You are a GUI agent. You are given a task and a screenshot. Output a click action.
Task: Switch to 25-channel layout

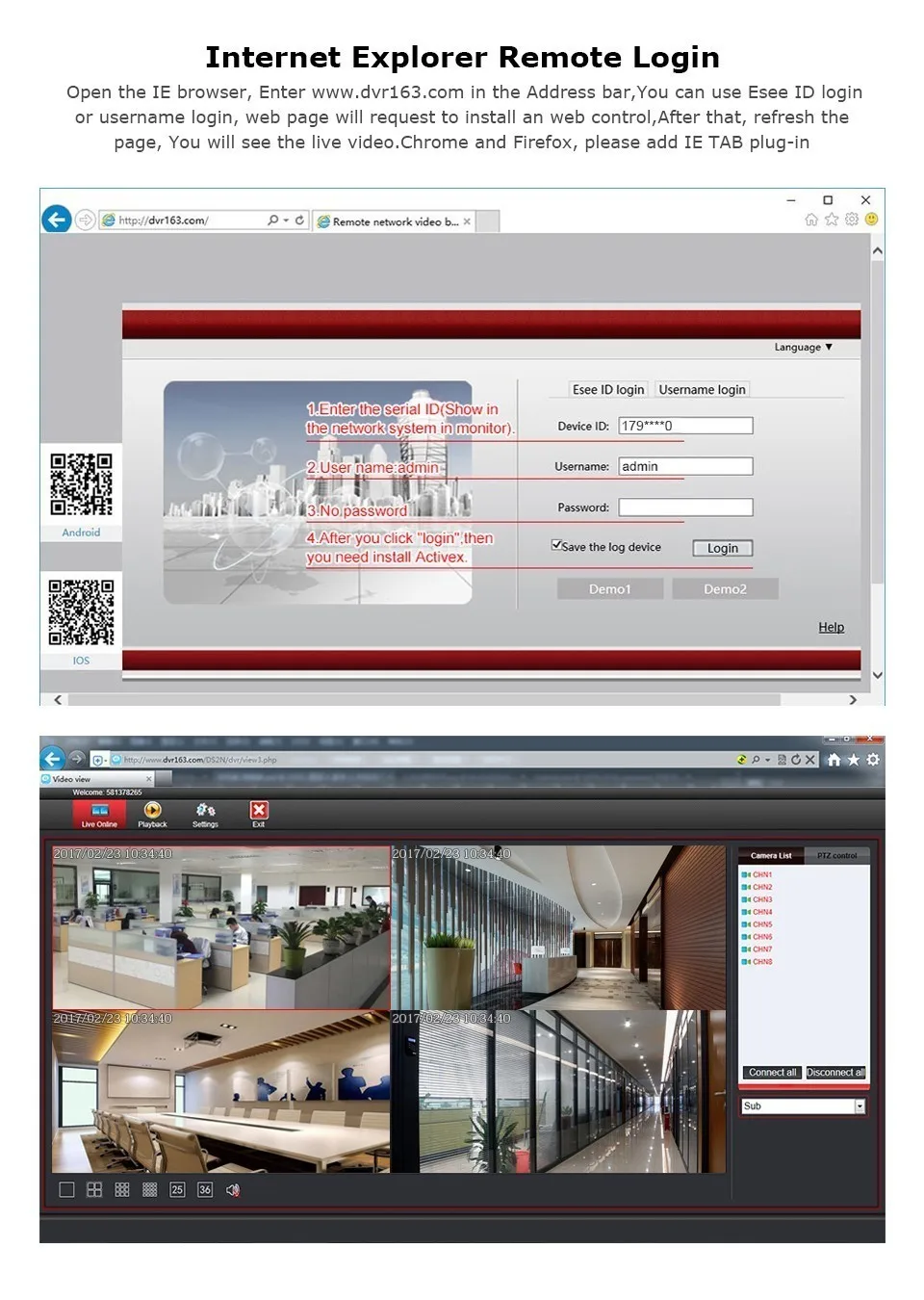(x=177, y=1190)
